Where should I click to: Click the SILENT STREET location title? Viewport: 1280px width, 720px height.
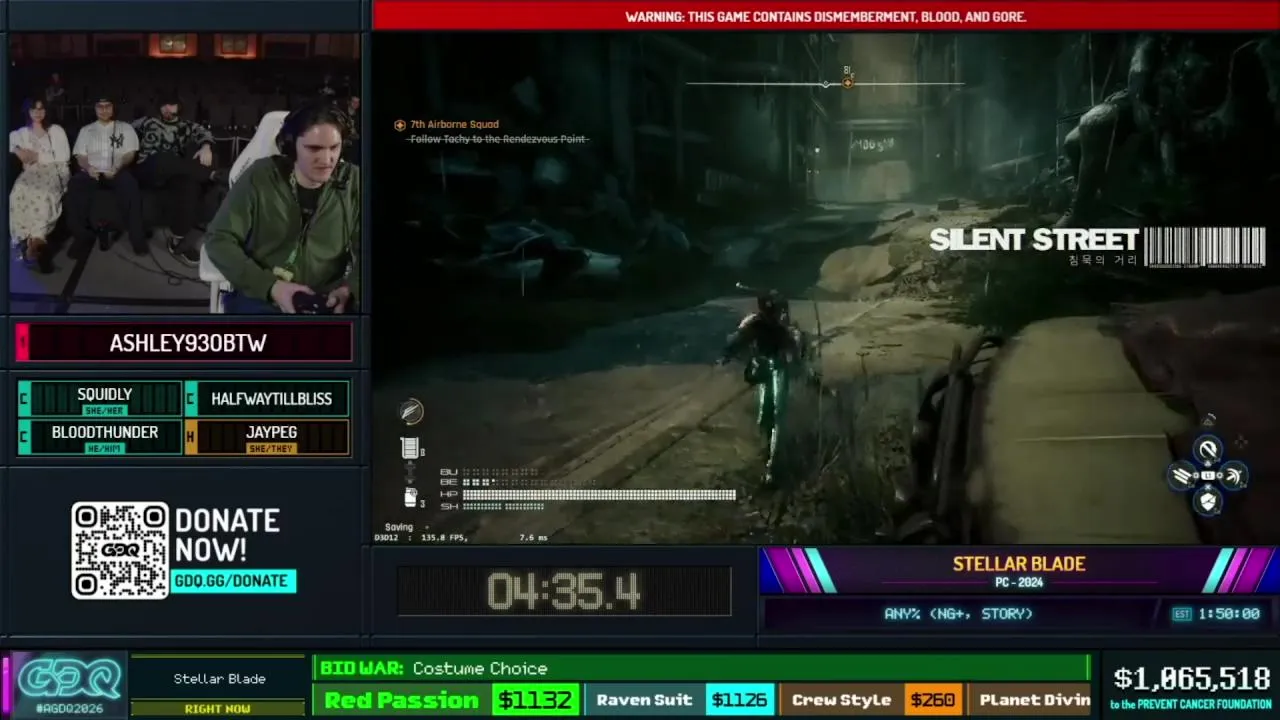coord(1034,240)
